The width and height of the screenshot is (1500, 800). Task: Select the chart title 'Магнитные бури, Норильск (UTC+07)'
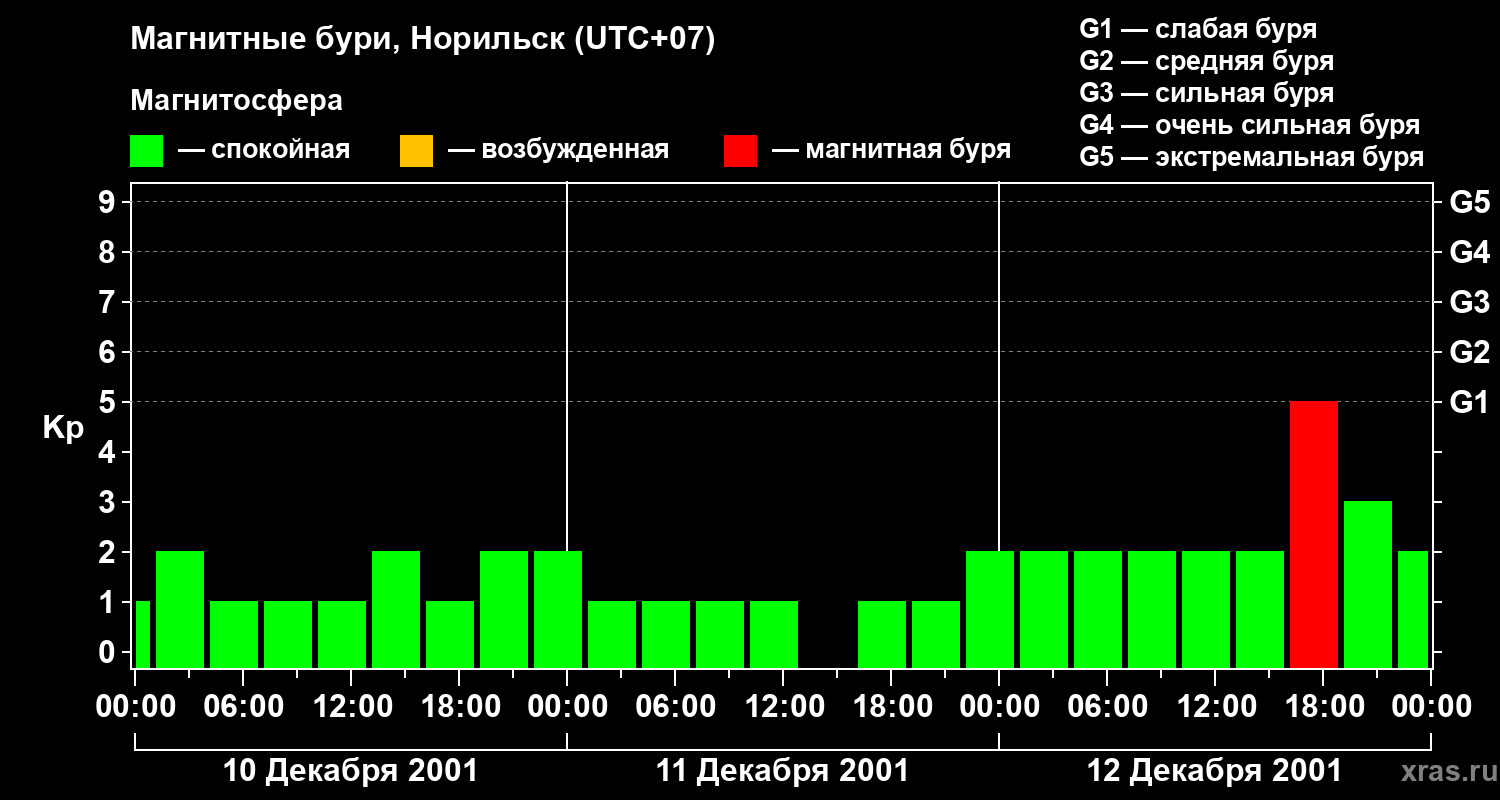[x=423, y=40]
